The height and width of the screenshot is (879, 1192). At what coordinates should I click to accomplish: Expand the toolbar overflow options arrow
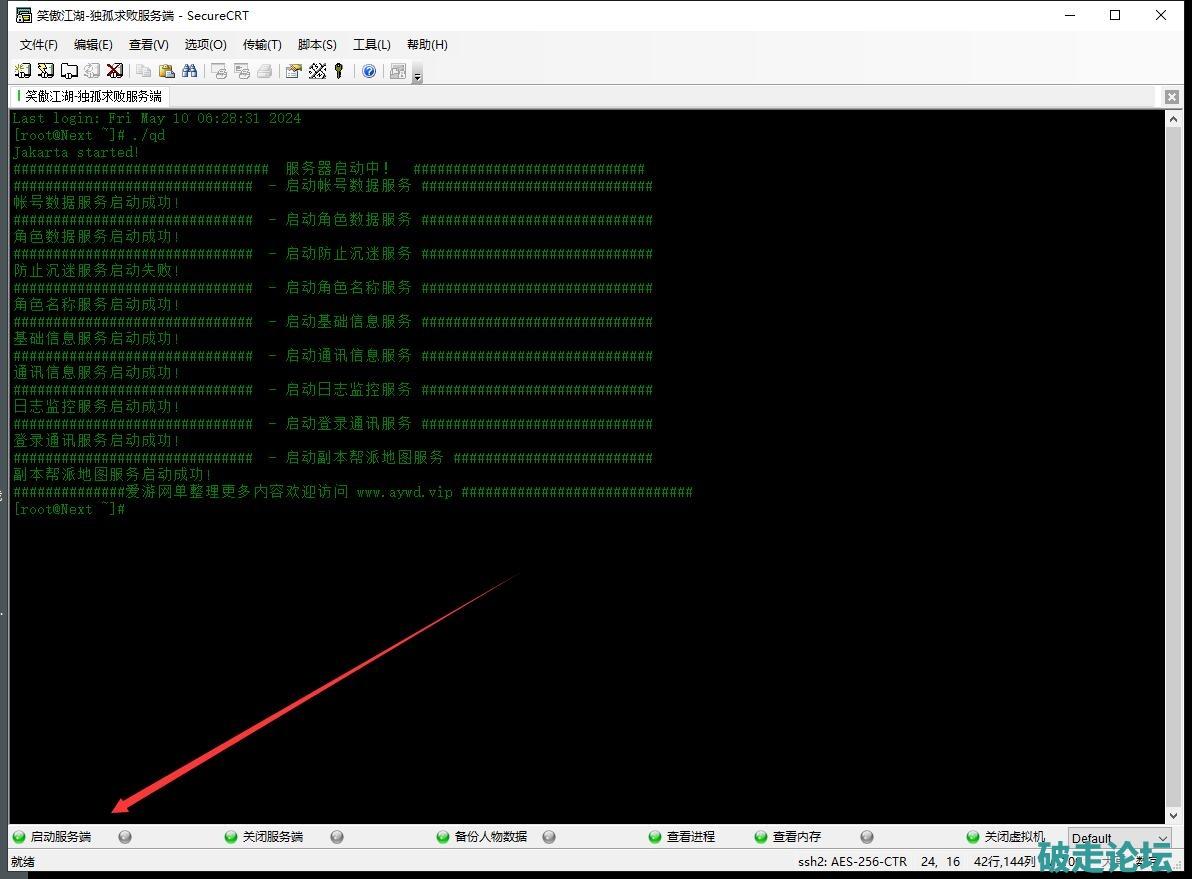[417, 75]
